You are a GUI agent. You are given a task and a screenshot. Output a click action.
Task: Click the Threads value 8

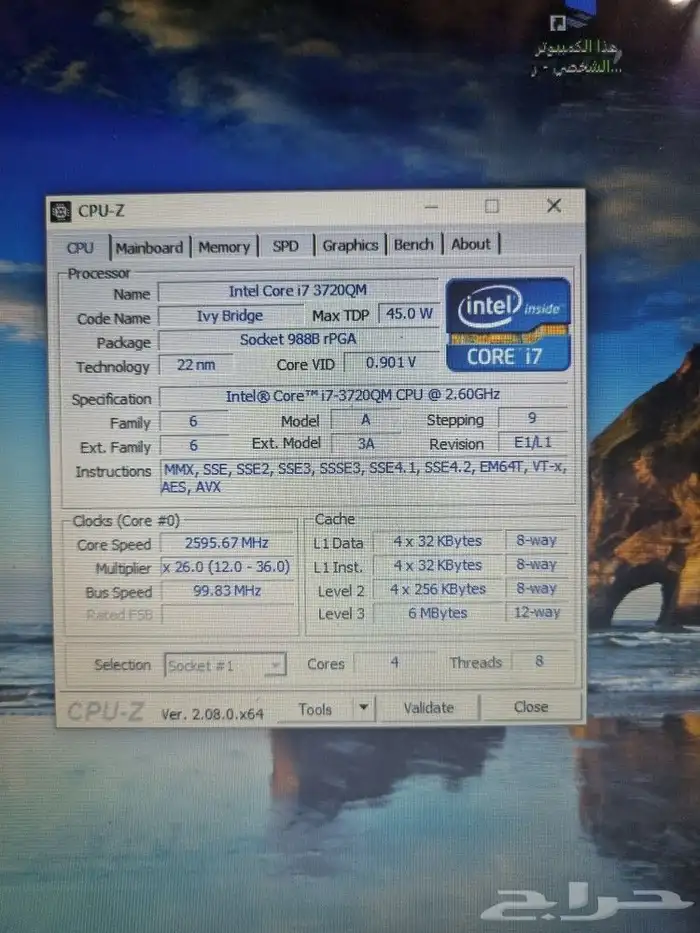[539, 661]
